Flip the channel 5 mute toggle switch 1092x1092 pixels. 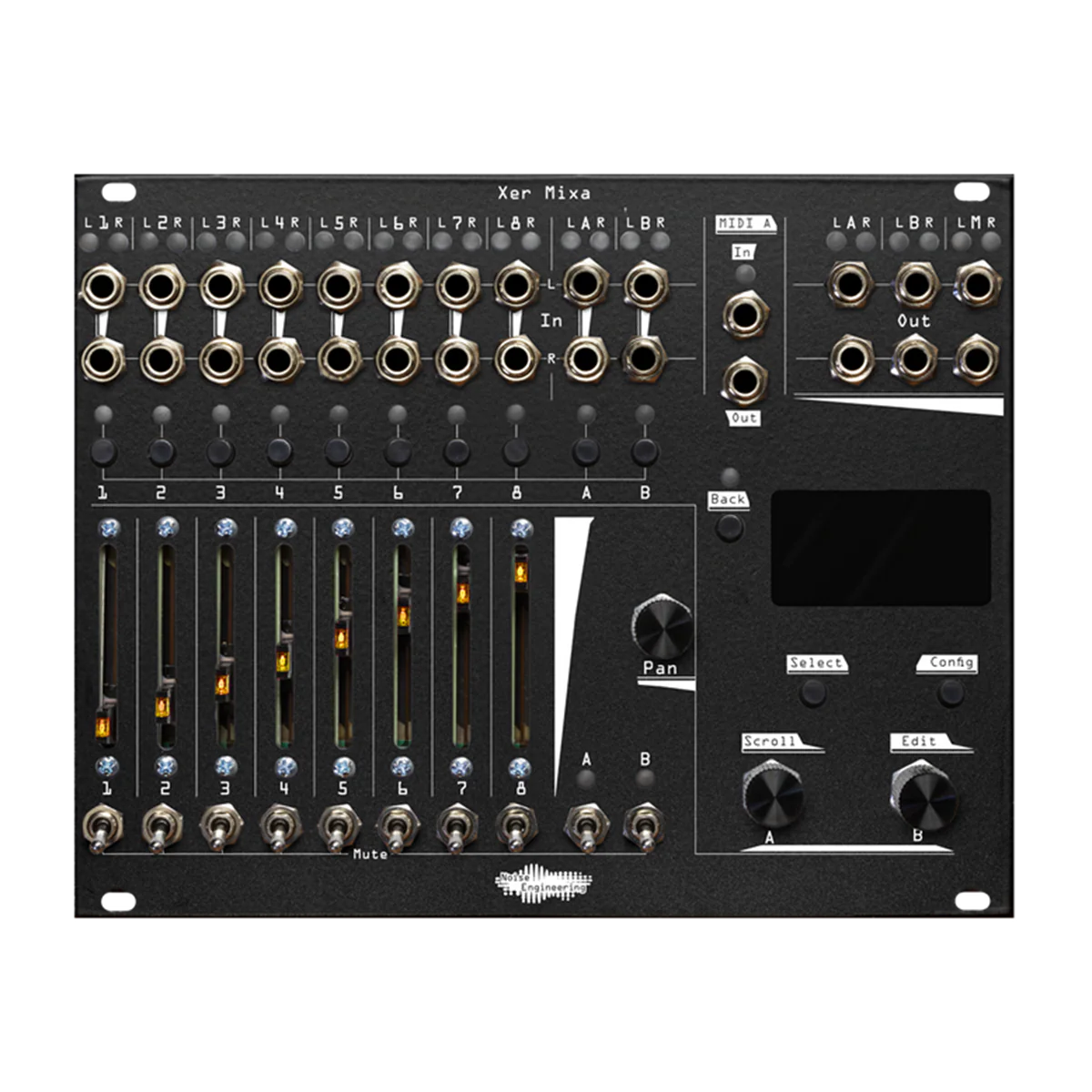pyautogui.click(x=339, y=827)
